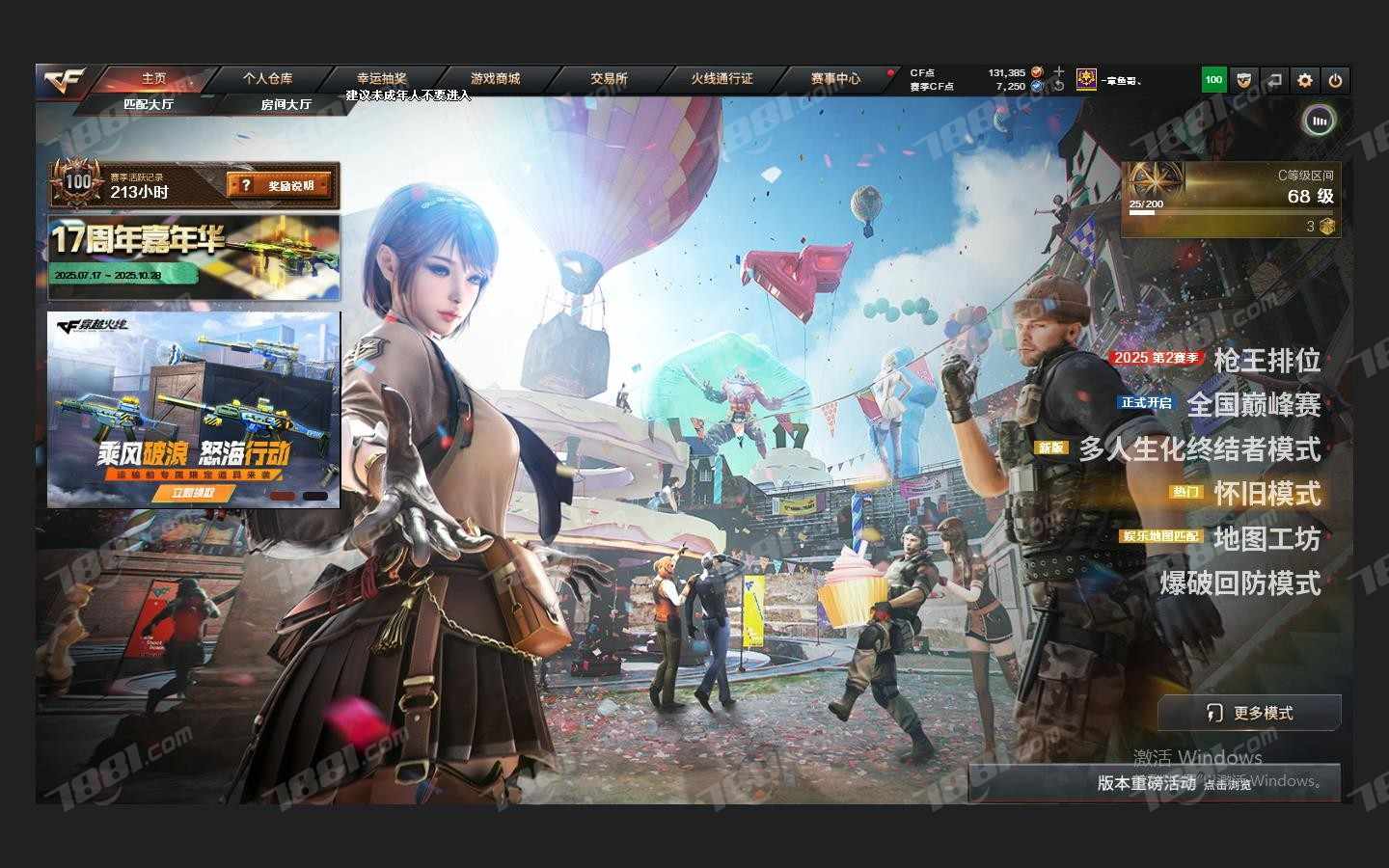The image size is (1389, 868).
Task: Open the CF shield badge icon in top bar
Action: (x=1244, y=80)
